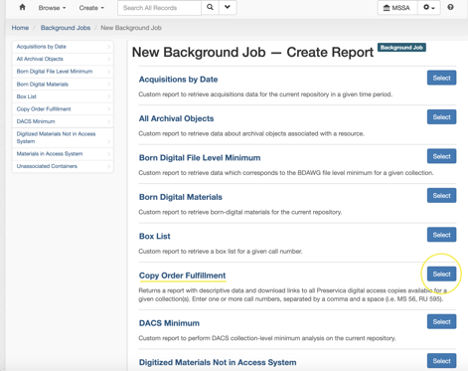The height and width of the screenshot is (371, 468).
Task: Go to Background Jobs breadcrumb link
Action: [65, 28]
